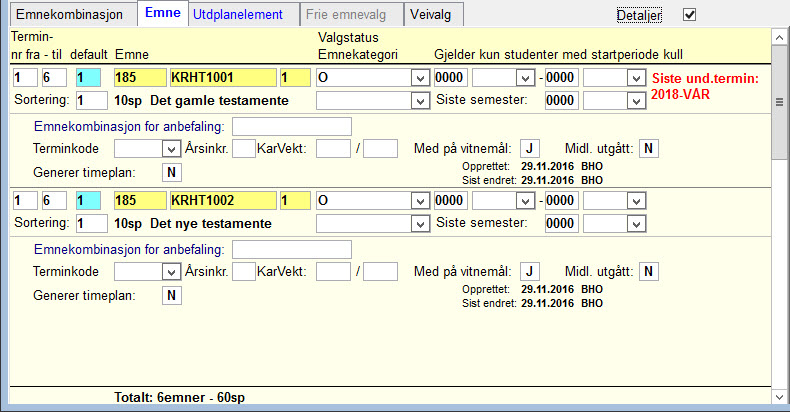
Task: Click the default term field for KRHT1002
Action: (x=88, y=201)
